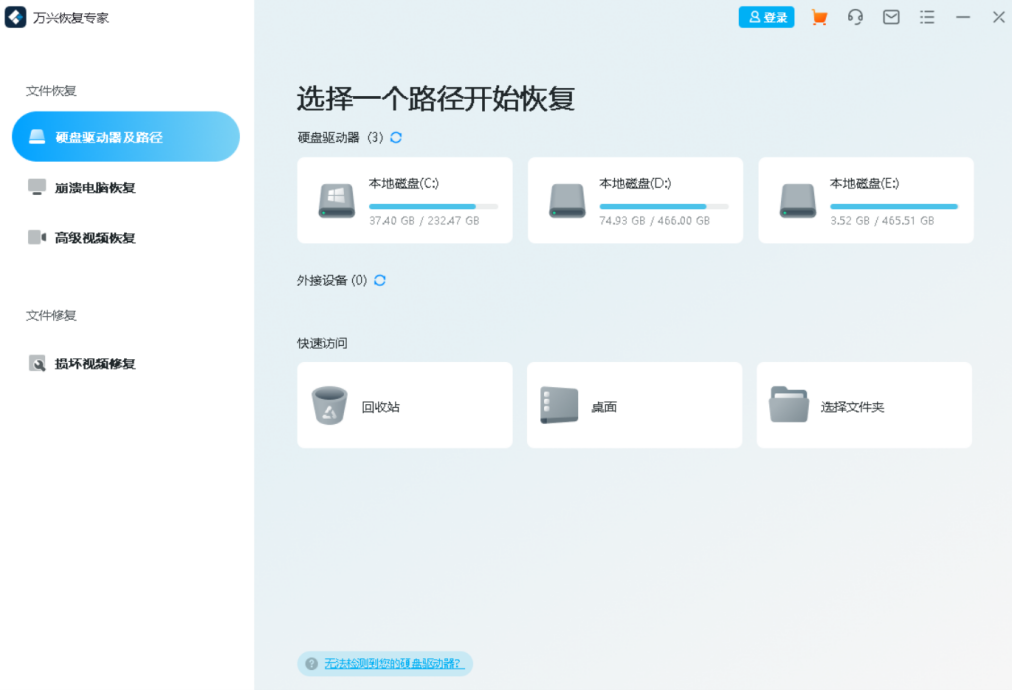The width and height of the screenshot is (1012, 690).
Task: Select 损坏视频修复 under 文件修复
Action: coord(91,363)
